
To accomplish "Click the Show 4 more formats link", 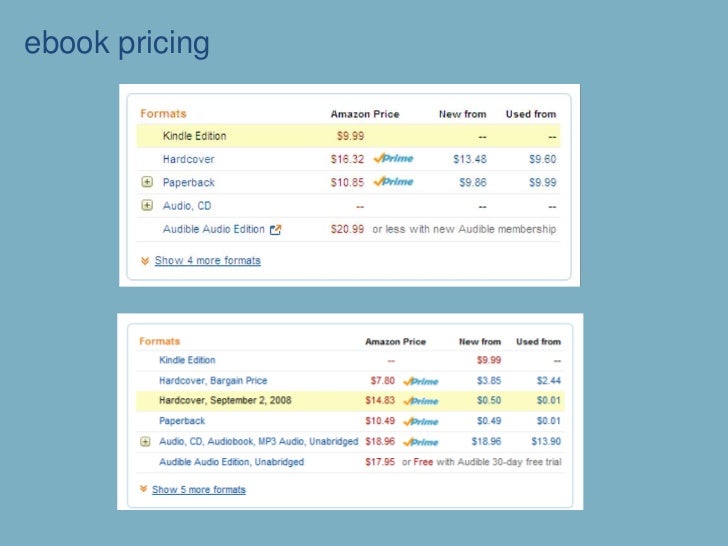I will coord(208,260).
